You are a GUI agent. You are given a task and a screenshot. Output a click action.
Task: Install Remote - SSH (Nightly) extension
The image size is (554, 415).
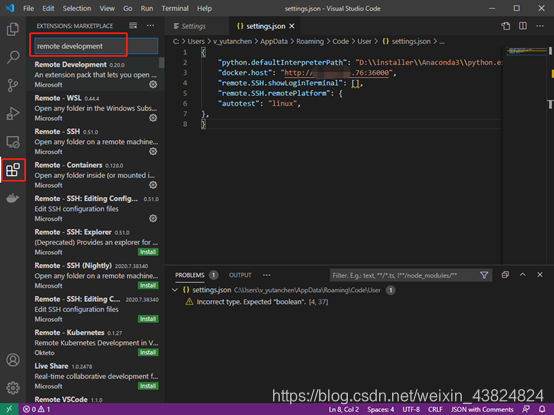point(148,285)
